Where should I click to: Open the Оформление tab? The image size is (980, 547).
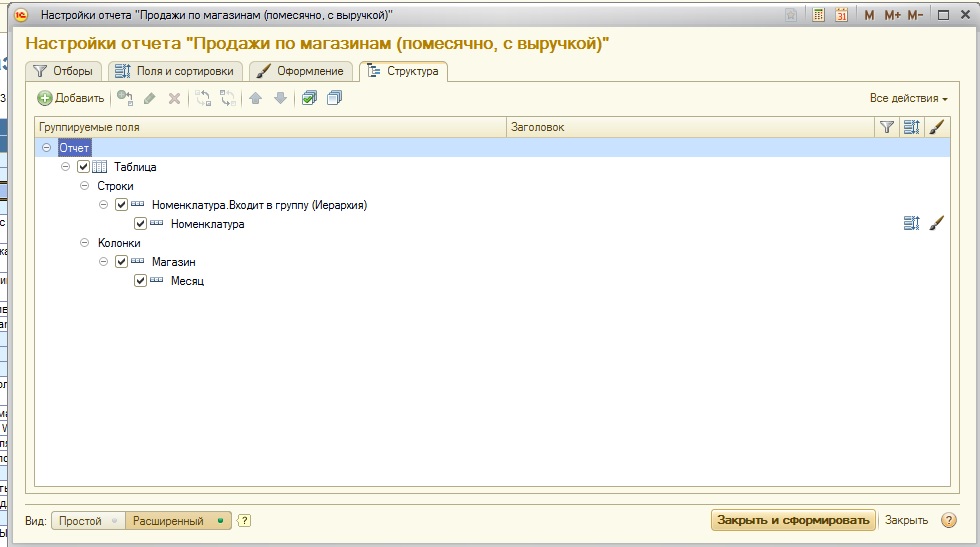(x=301, y=71)
